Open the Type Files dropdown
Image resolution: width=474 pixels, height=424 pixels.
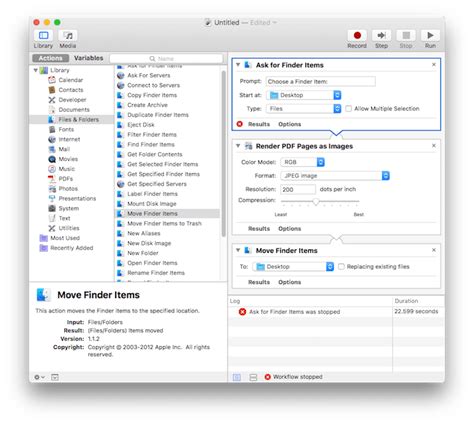304,109
